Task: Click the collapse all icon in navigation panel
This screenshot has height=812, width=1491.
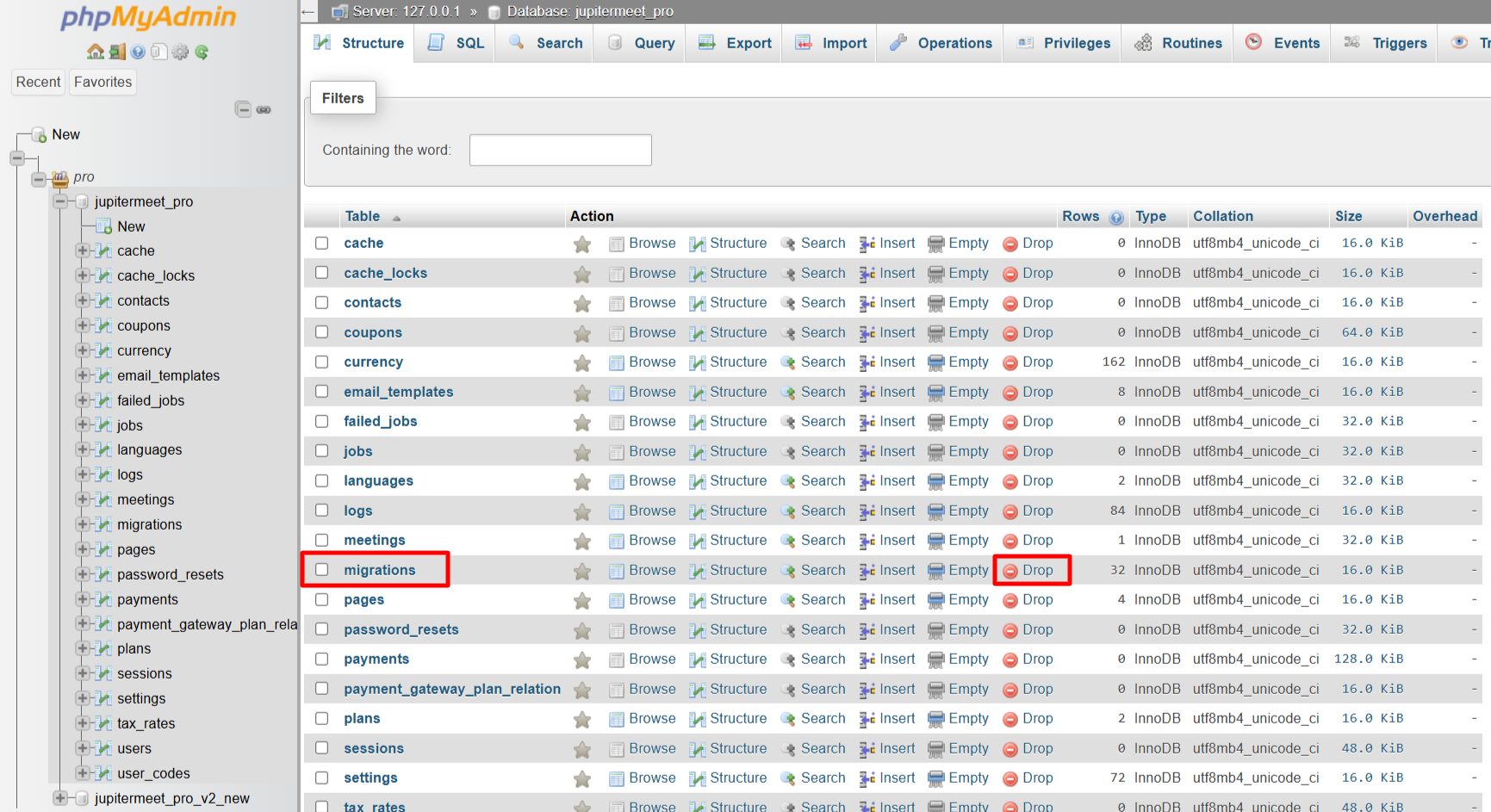Action: [x=244, y=109]
